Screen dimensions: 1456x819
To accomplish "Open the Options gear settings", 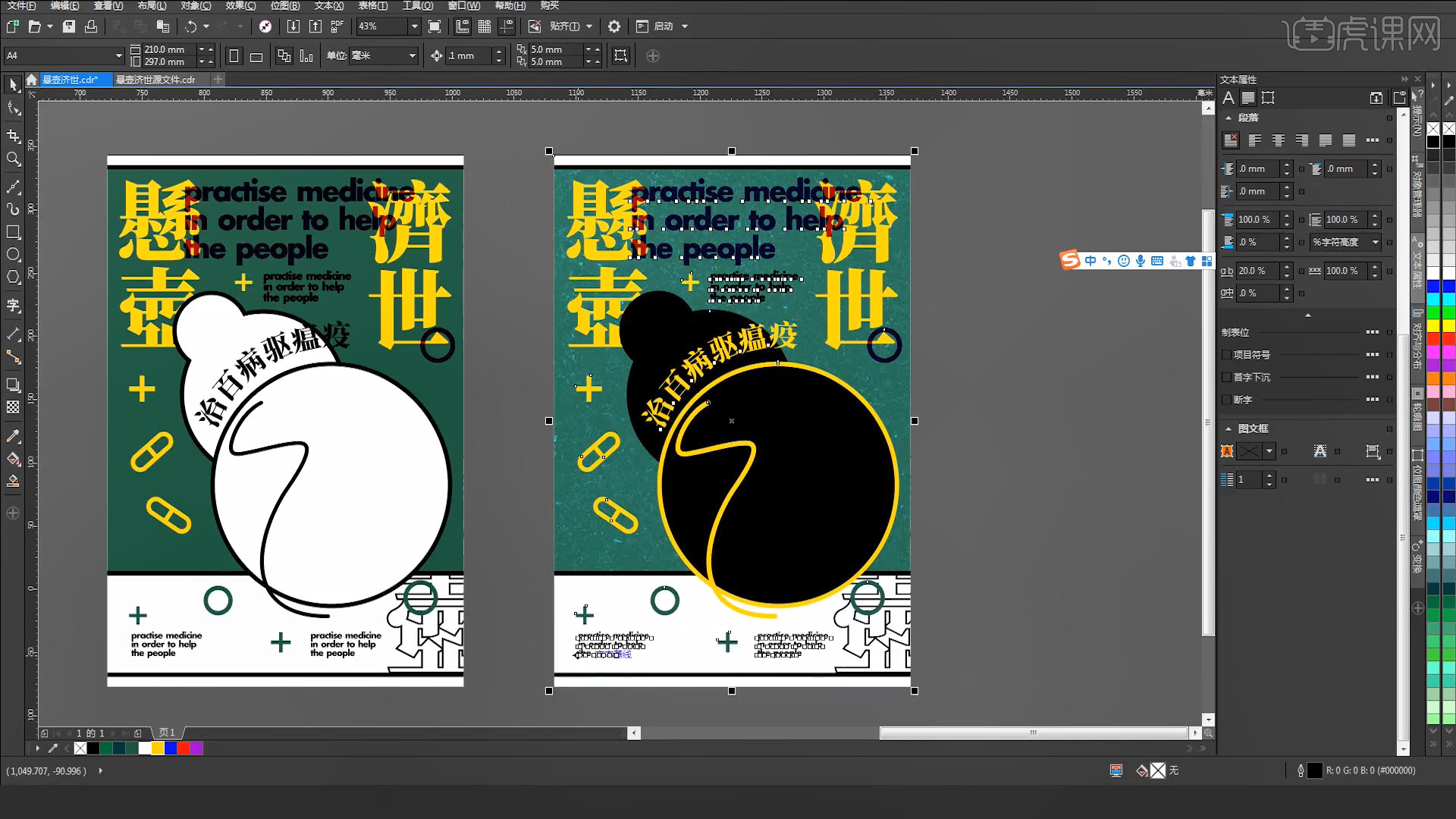I will point(614,26).
